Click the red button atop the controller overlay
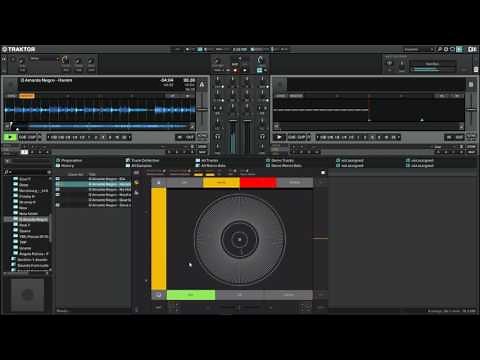 point(258,182)
